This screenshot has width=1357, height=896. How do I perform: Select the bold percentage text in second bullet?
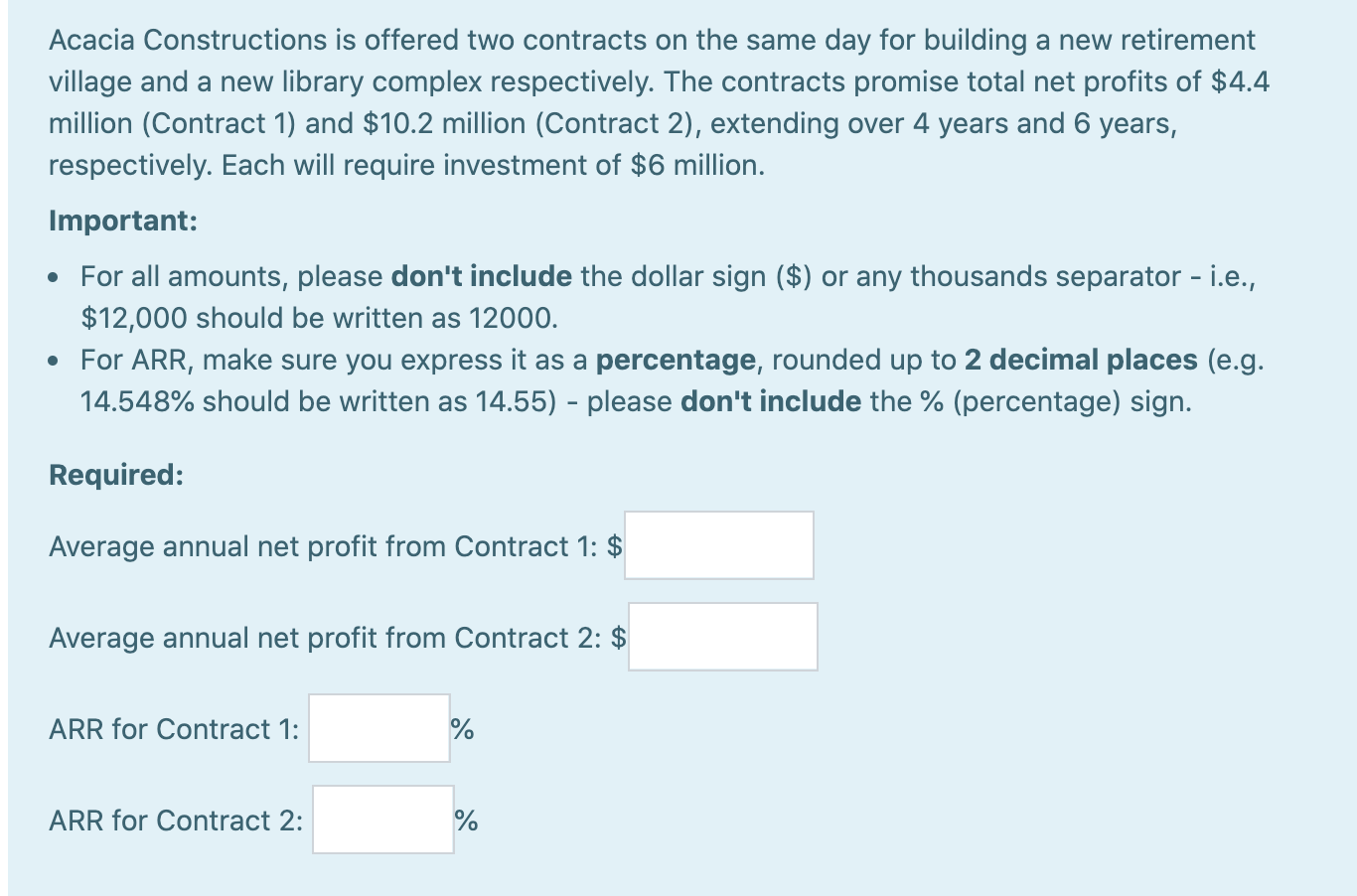point(676,360)
